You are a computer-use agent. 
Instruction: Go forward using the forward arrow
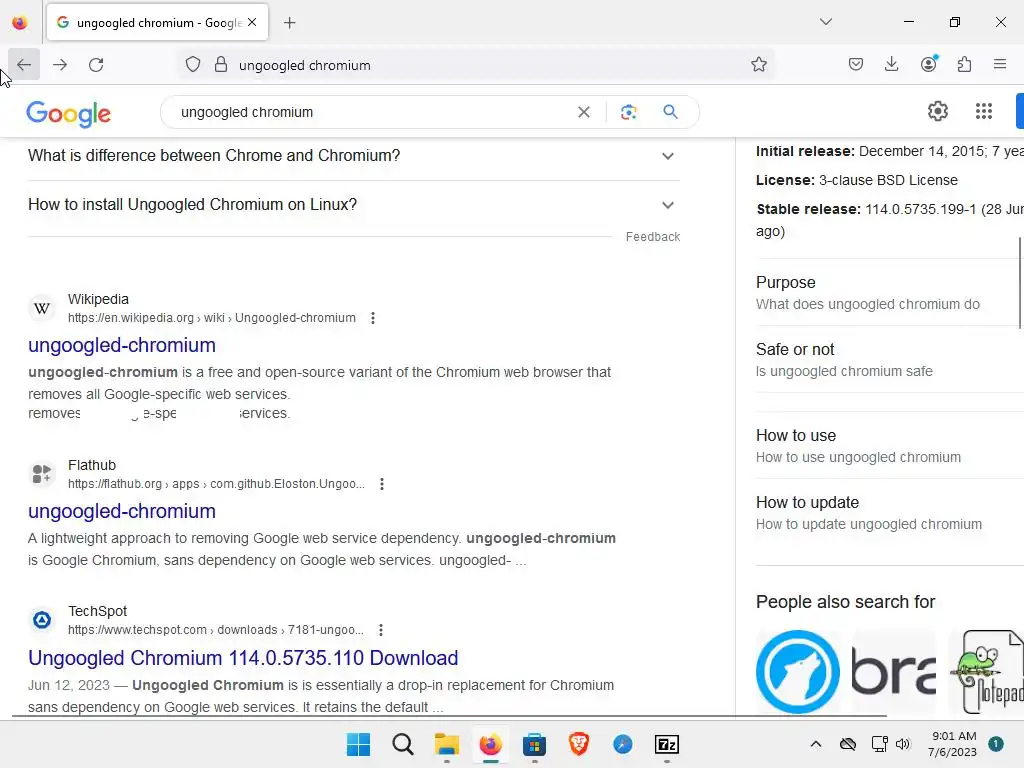[60, 65]
